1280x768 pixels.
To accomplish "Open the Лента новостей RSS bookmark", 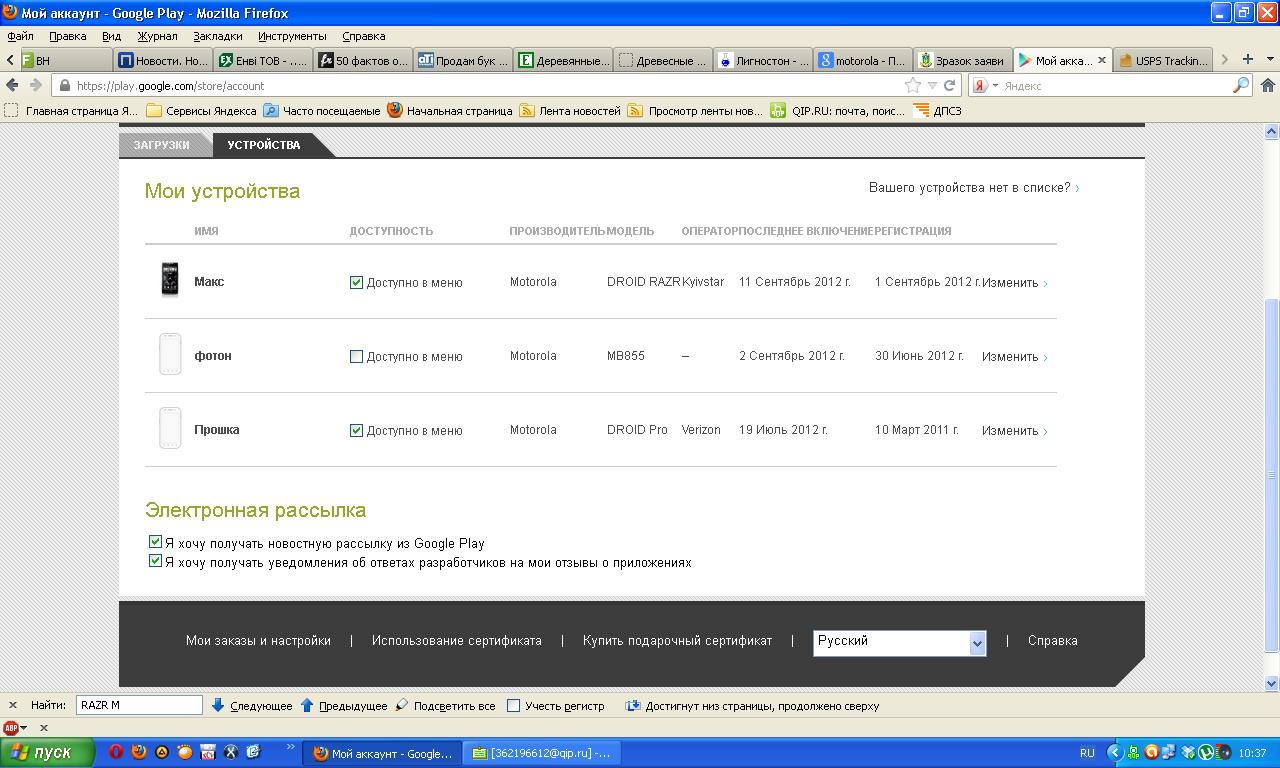I will (x=570, y=111).
